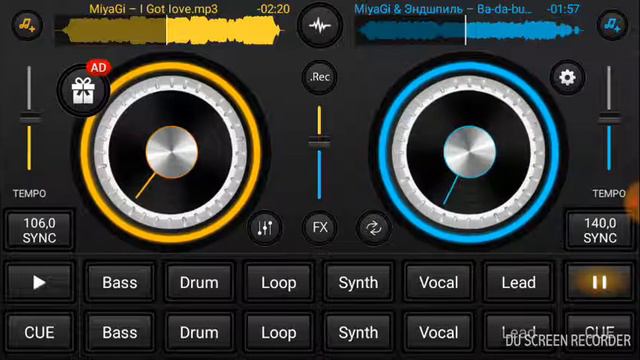The image size is (640, 360).
Task: Trigger the top row Drum pad
Action: click(x=199, y=282)
